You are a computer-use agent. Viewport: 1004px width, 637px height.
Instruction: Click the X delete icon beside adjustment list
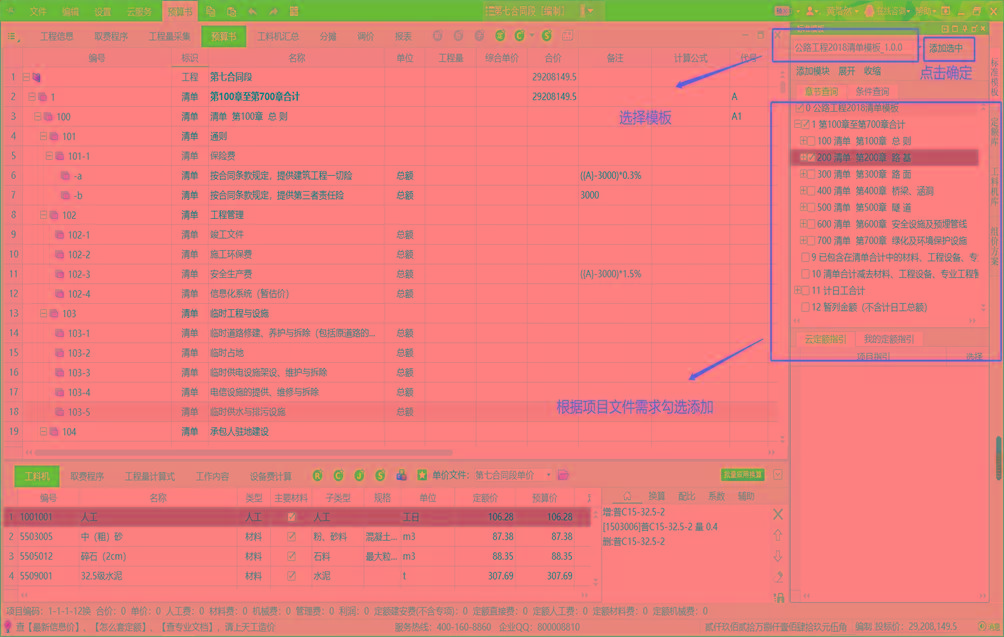click(x=778, y=514)
